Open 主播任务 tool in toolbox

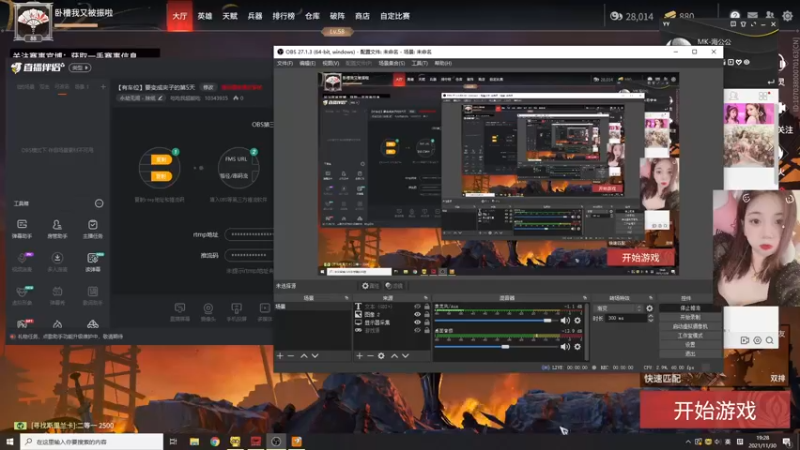93,228
